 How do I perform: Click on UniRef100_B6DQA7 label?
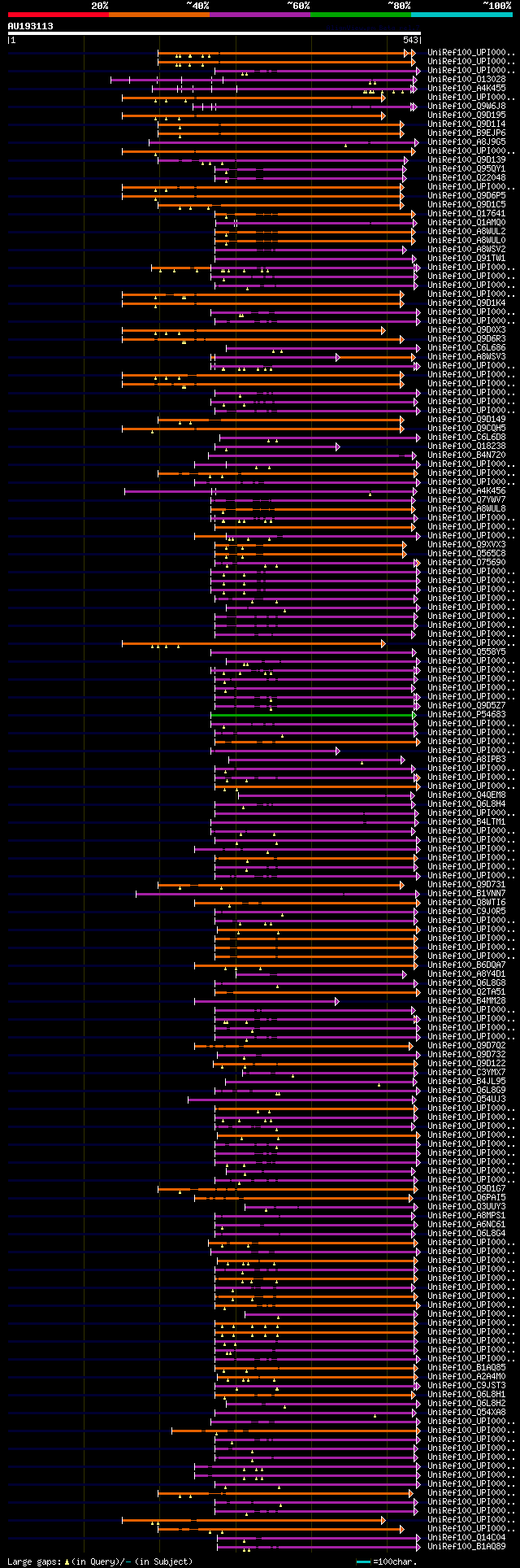[x=466, y=965]
